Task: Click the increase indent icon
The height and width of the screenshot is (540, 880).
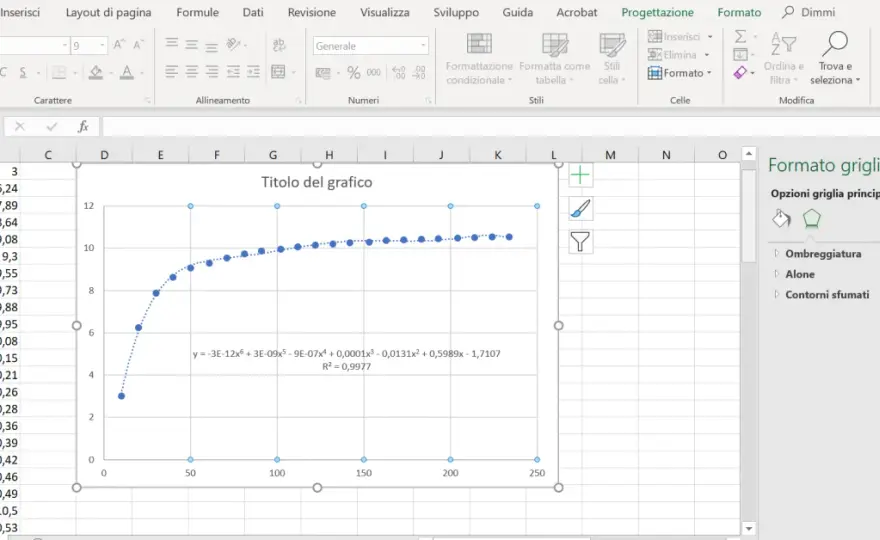Action: coord(253,72)
